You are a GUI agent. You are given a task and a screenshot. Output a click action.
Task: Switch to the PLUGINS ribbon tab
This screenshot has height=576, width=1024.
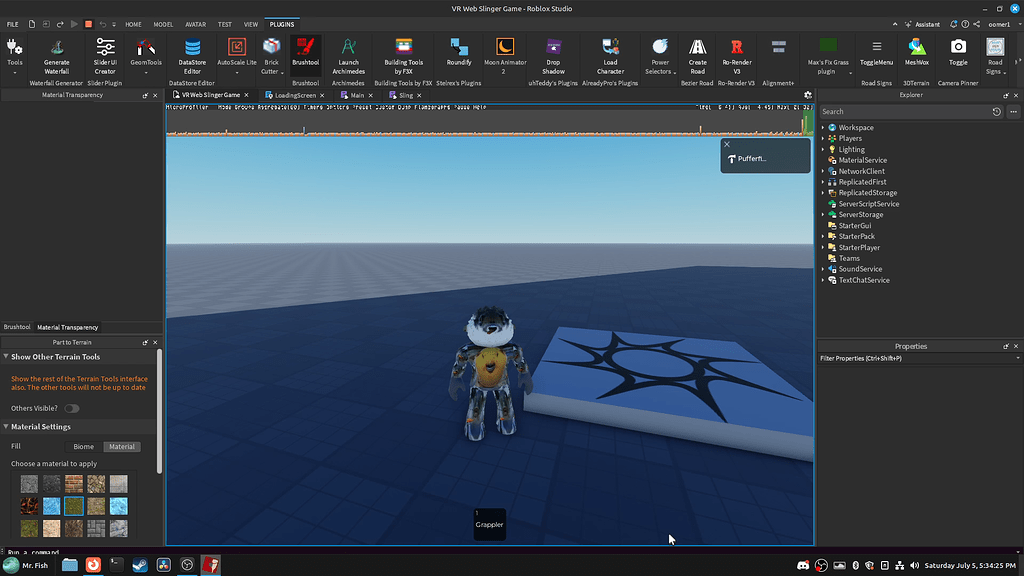pos(281,24)
